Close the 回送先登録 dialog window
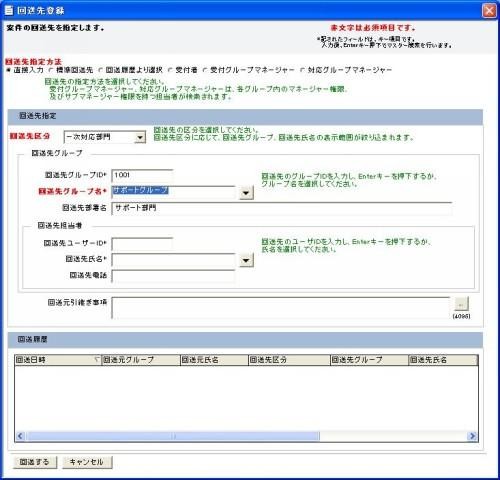The height and width of the screenshot is (480, 500). coord(489,10)
